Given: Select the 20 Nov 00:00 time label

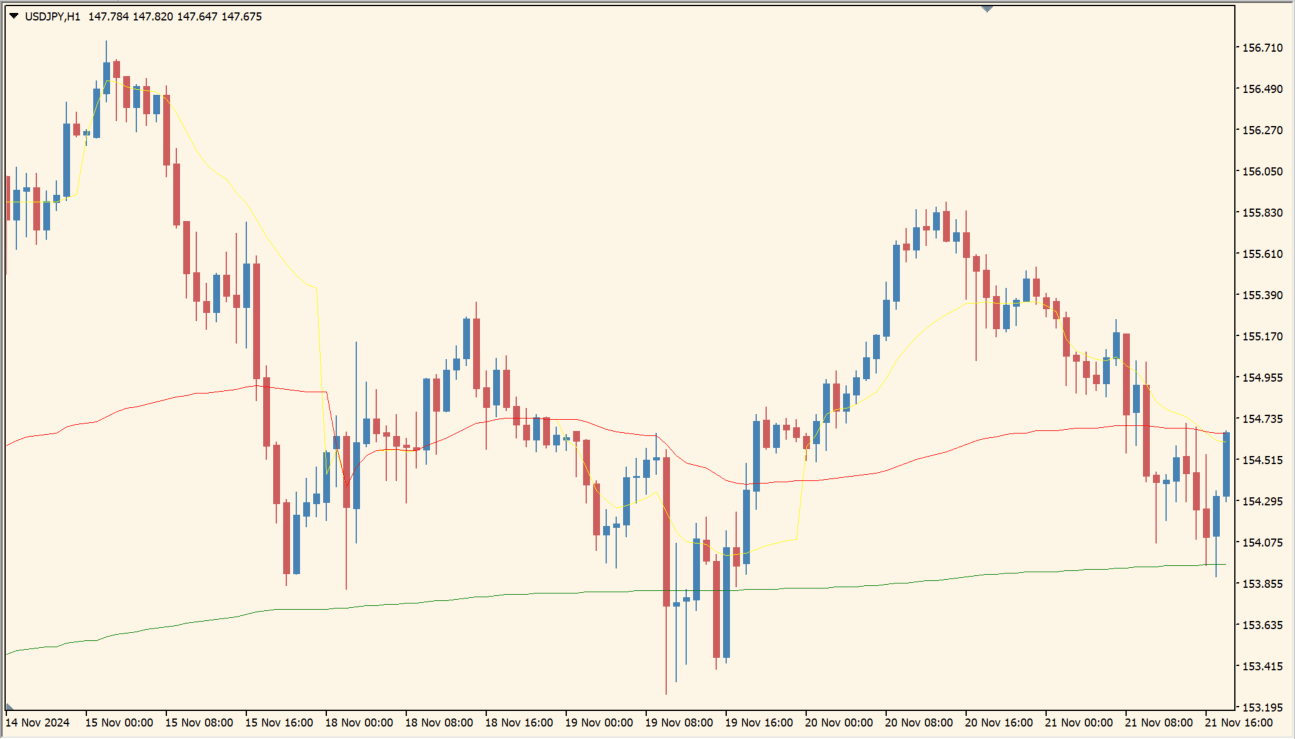Looking at the screenshot, I should pos(838,722).
